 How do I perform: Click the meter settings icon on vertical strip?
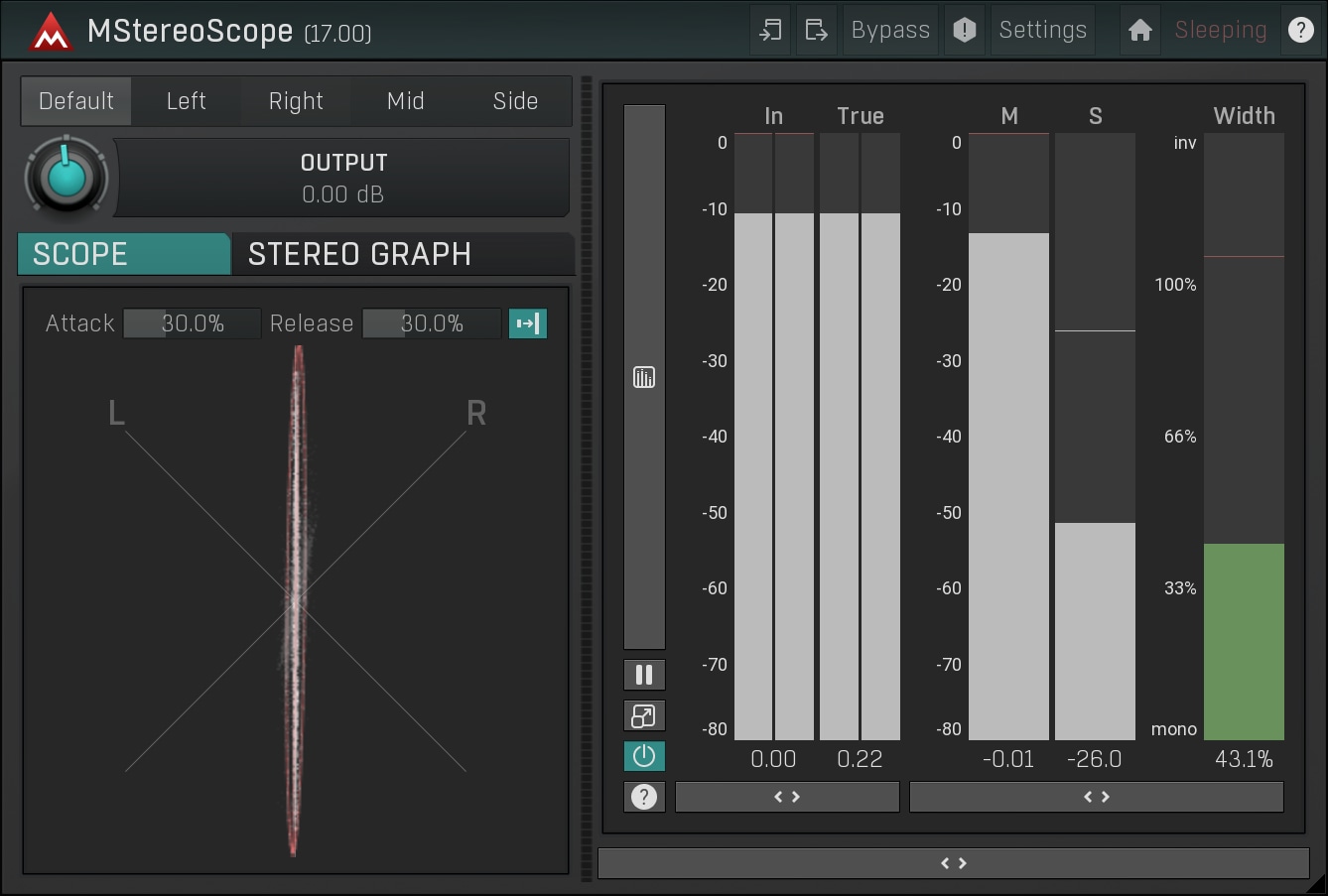click(644, 377)
